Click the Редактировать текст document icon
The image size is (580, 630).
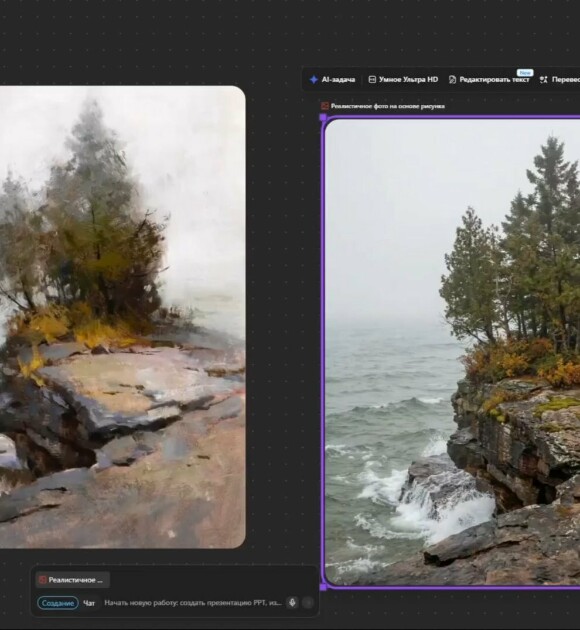452,80
